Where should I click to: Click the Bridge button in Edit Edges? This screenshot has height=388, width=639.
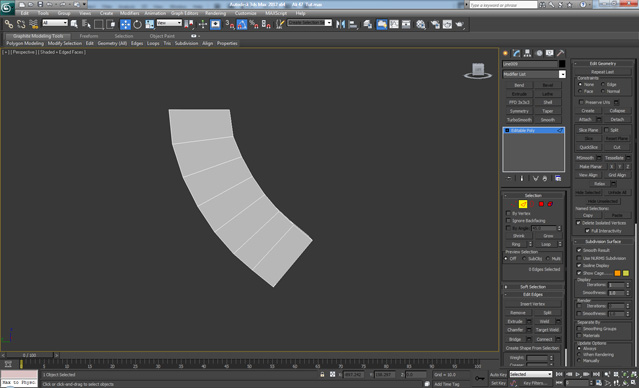pos(515,340)
